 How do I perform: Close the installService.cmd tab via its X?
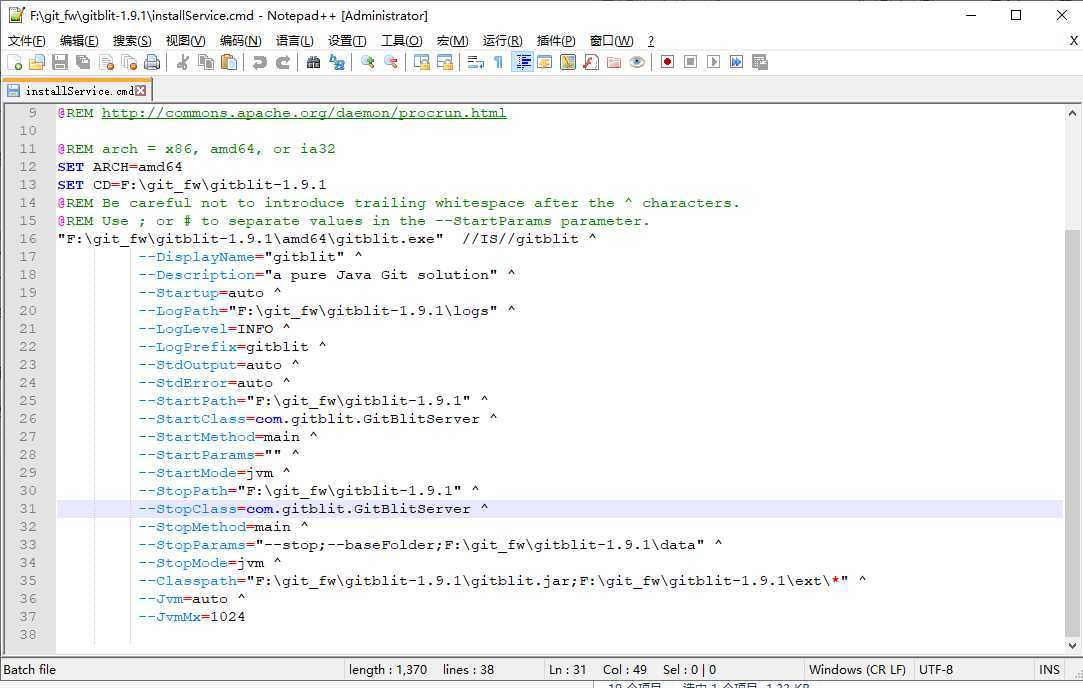click(140, 90)
